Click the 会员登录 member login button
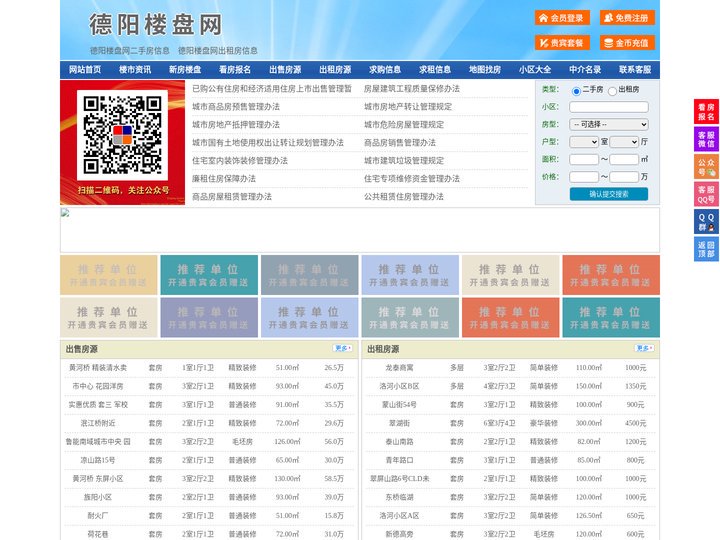The width and height of the screenshot is (720, 540). (562, 18)
